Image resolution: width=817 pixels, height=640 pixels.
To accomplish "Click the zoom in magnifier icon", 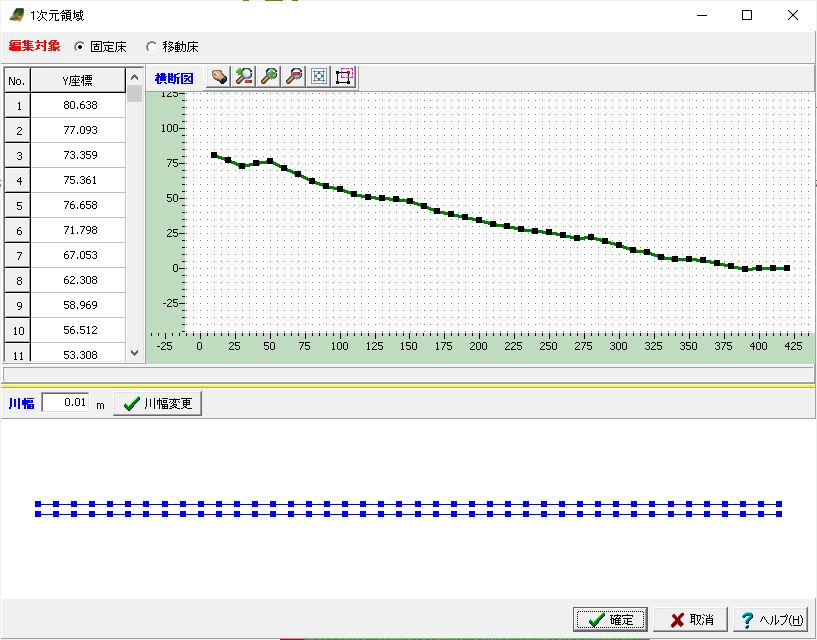I will [x=269, y=77].
